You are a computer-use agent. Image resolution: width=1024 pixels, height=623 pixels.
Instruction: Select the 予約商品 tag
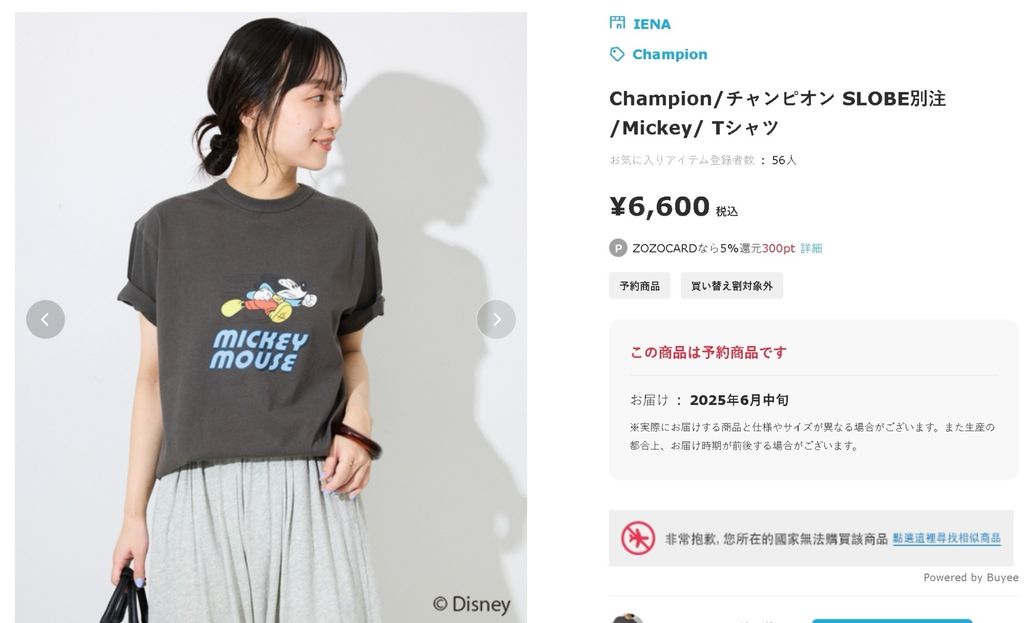coord(640,286)
